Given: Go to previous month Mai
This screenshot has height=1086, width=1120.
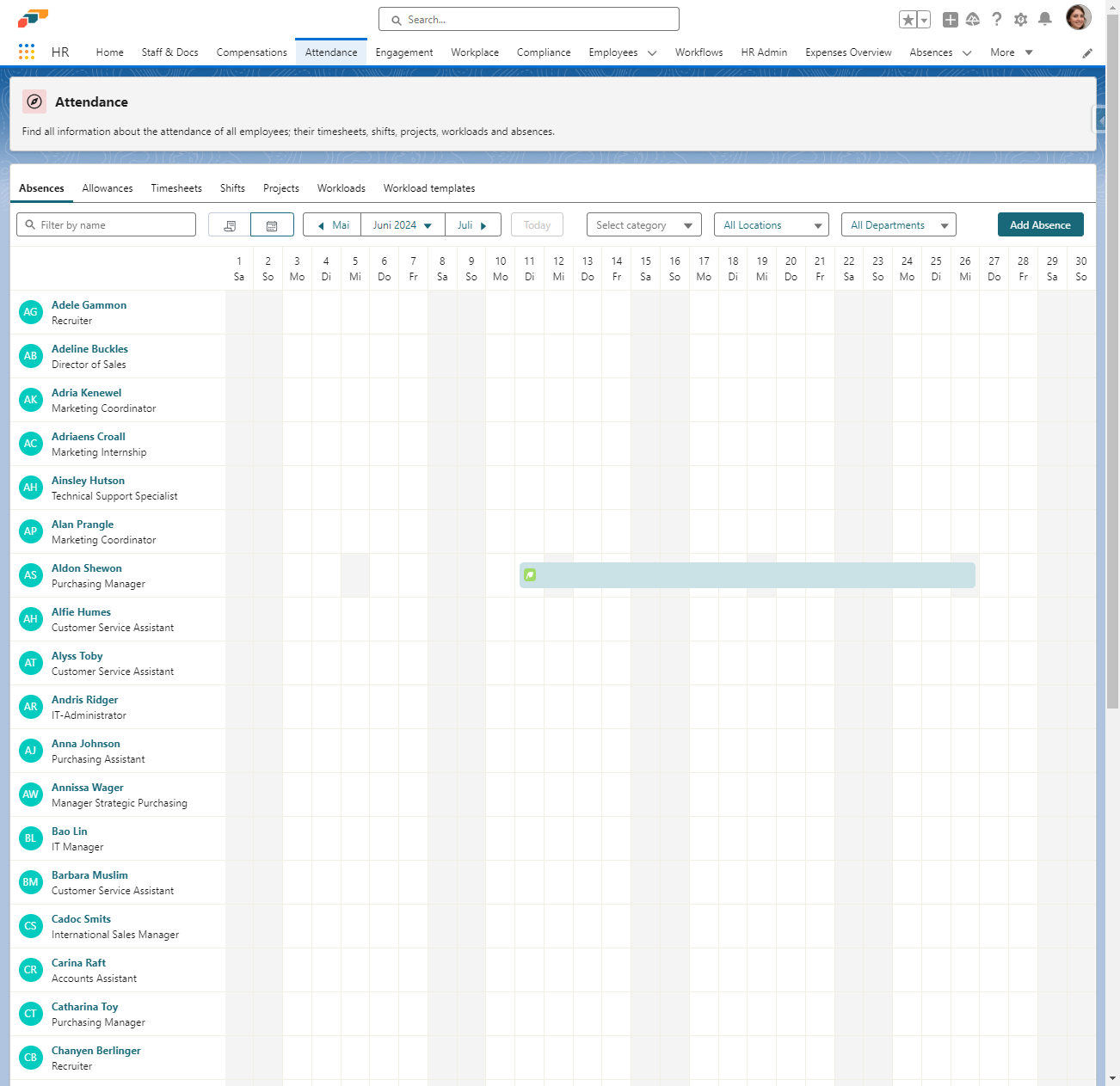Looking at the screenshot, I should point(333,225).
